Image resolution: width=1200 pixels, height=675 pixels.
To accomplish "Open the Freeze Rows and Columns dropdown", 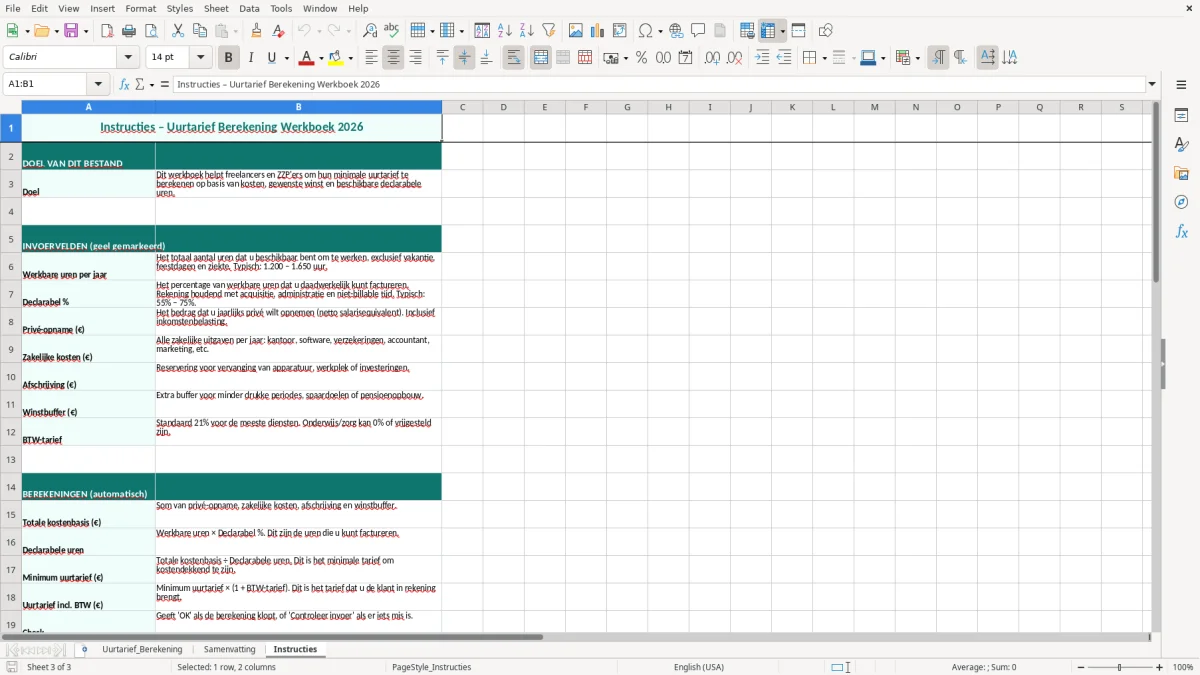I will click(x=783, y=31).
